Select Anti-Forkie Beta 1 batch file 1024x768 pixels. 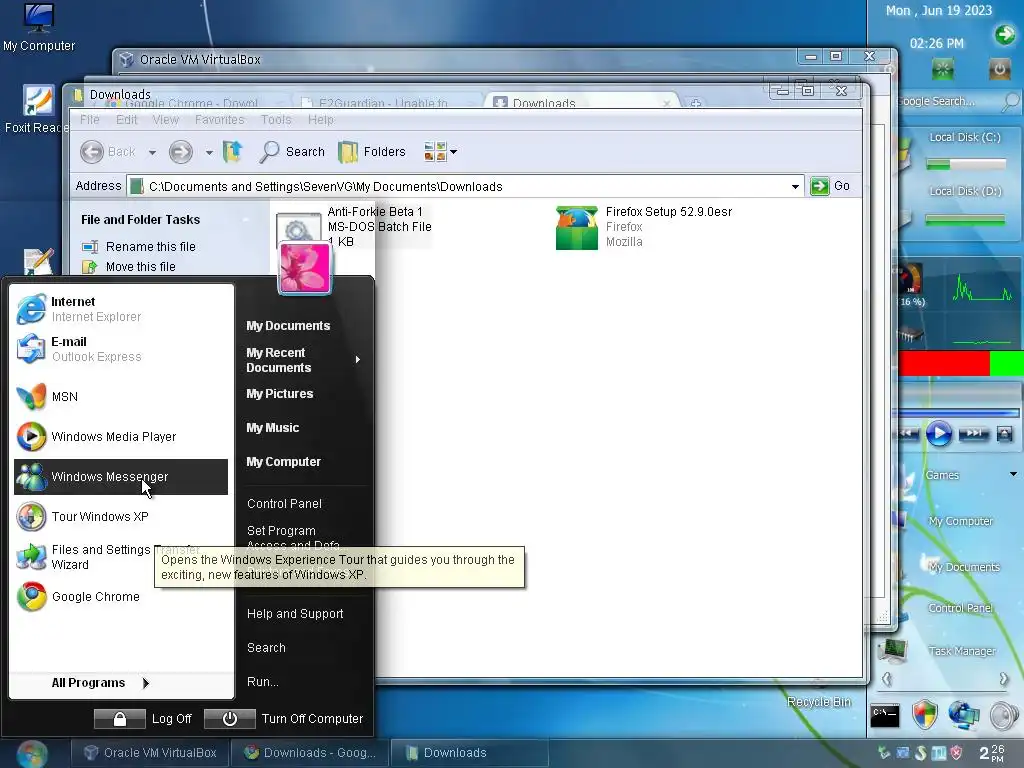(354, 227)
